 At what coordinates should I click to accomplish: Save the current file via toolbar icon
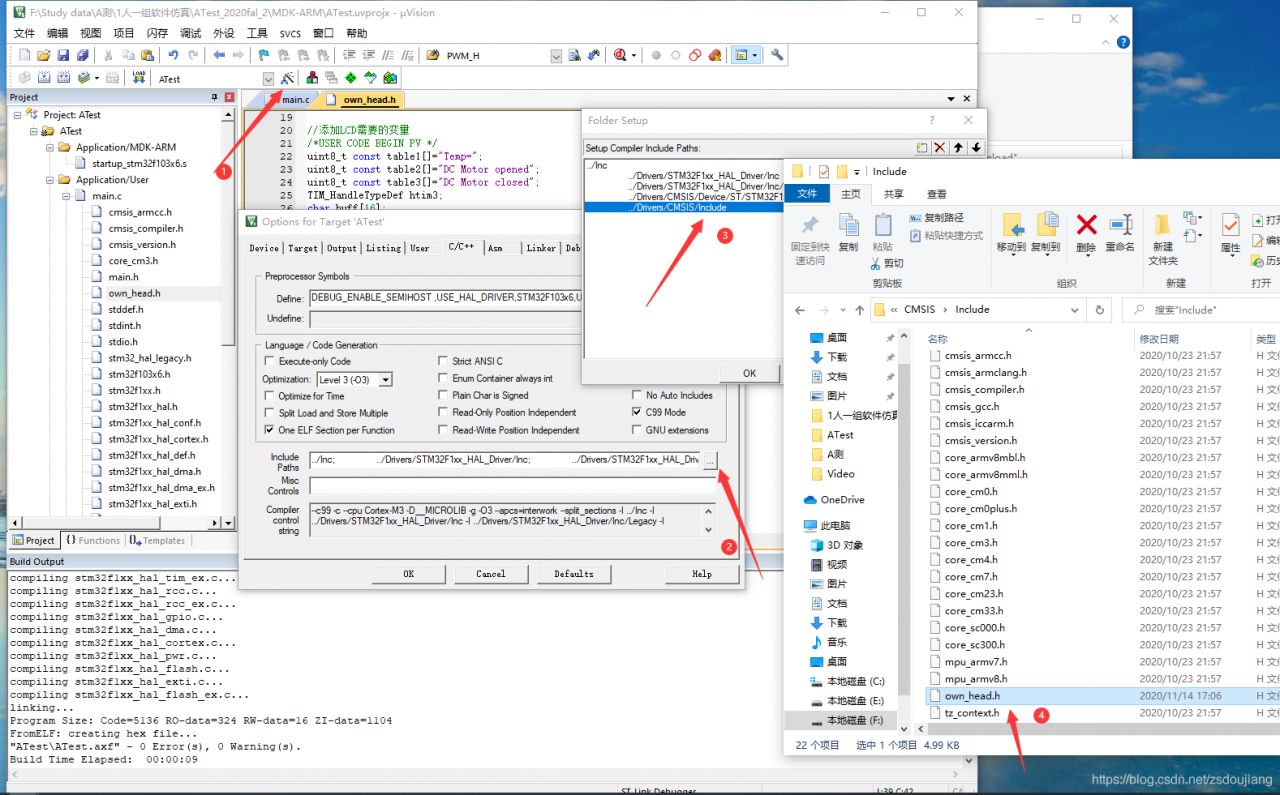click(63, 55)
